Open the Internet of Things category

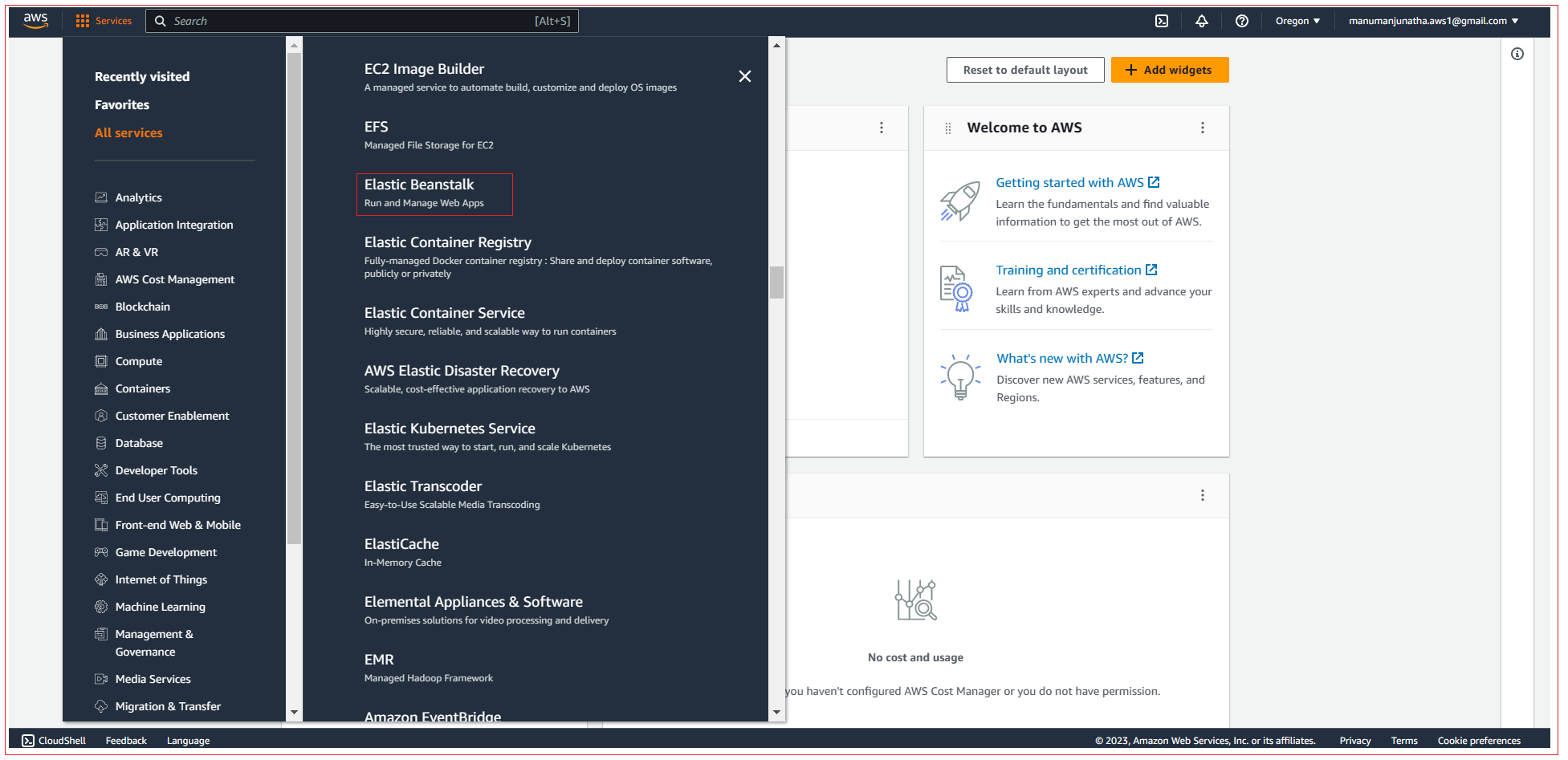coord(161,579)
